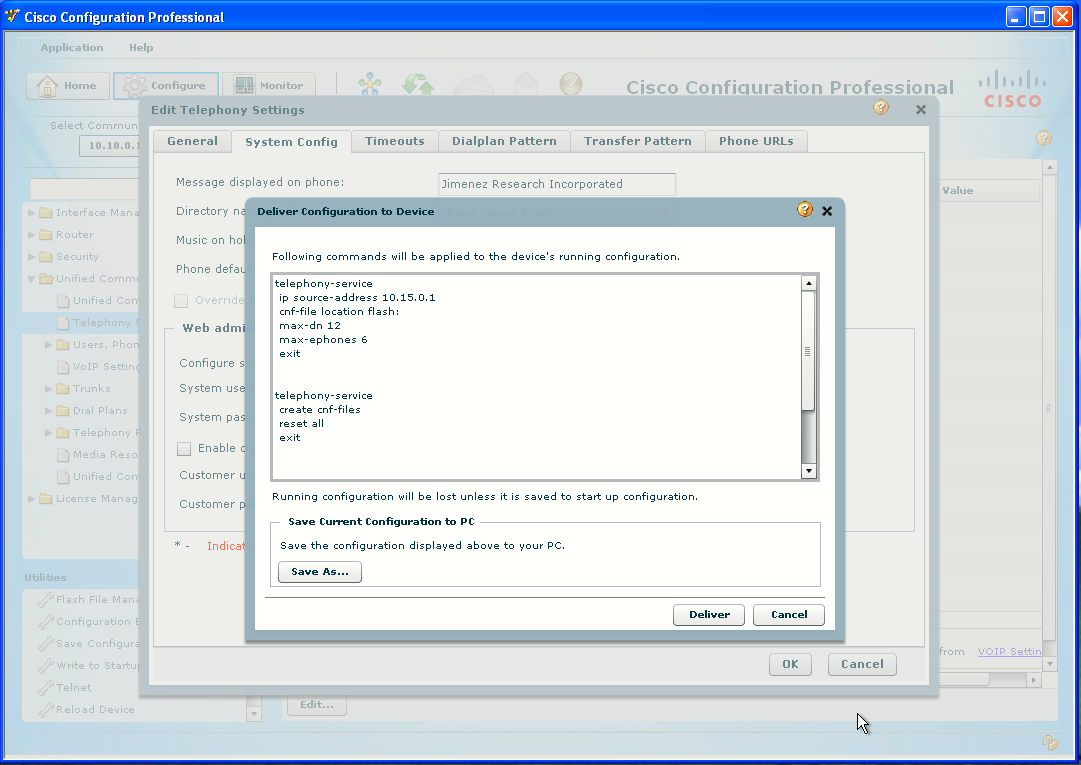Expand the License Management folder
Image resolution: width=1081 pixels, height=765 pixels.
pos(32,499)
